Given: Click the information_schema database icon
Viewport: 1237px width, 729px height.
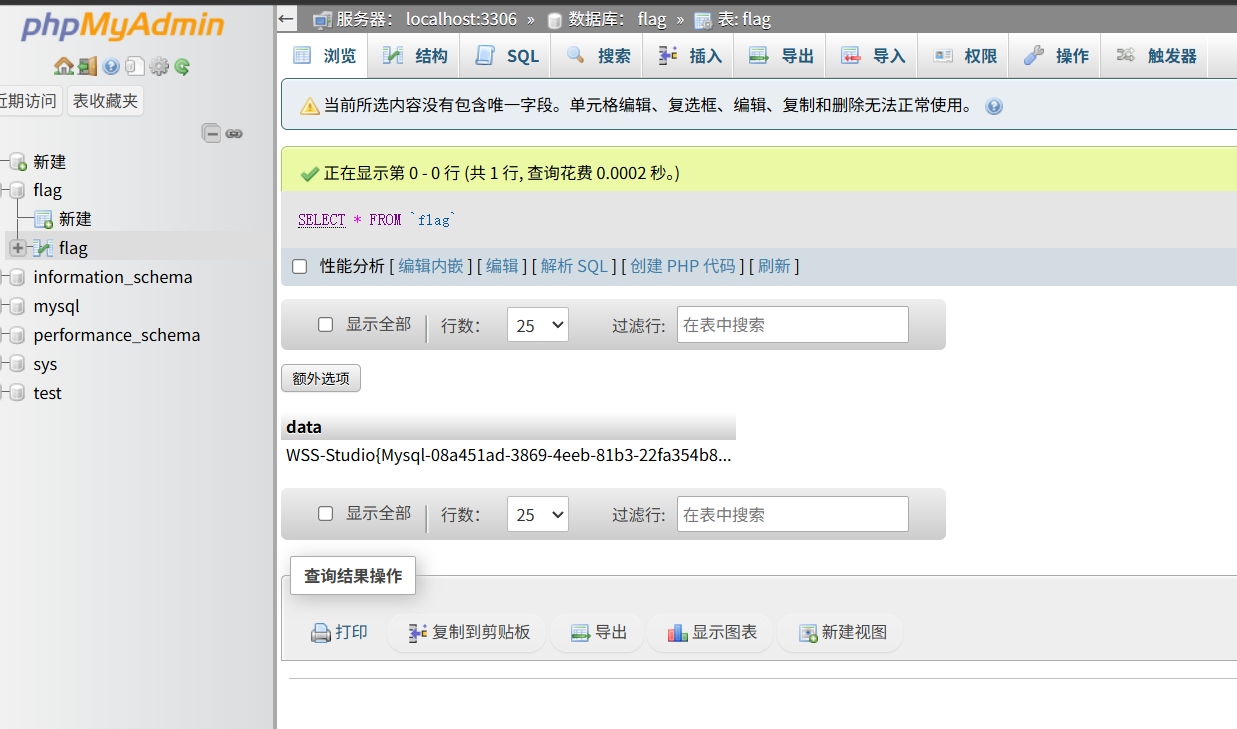Looking at the screenshot, I should point(17,277).
